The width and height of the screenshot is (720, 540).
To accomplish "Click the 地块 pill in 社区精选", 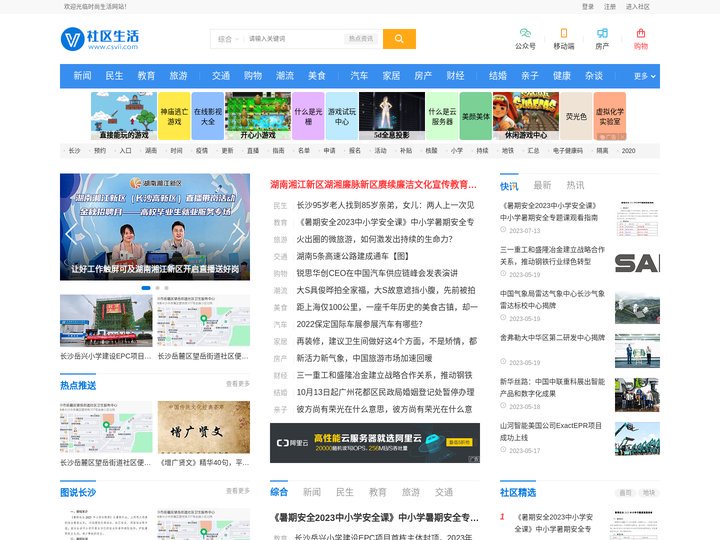I will (x=649, y=493).
